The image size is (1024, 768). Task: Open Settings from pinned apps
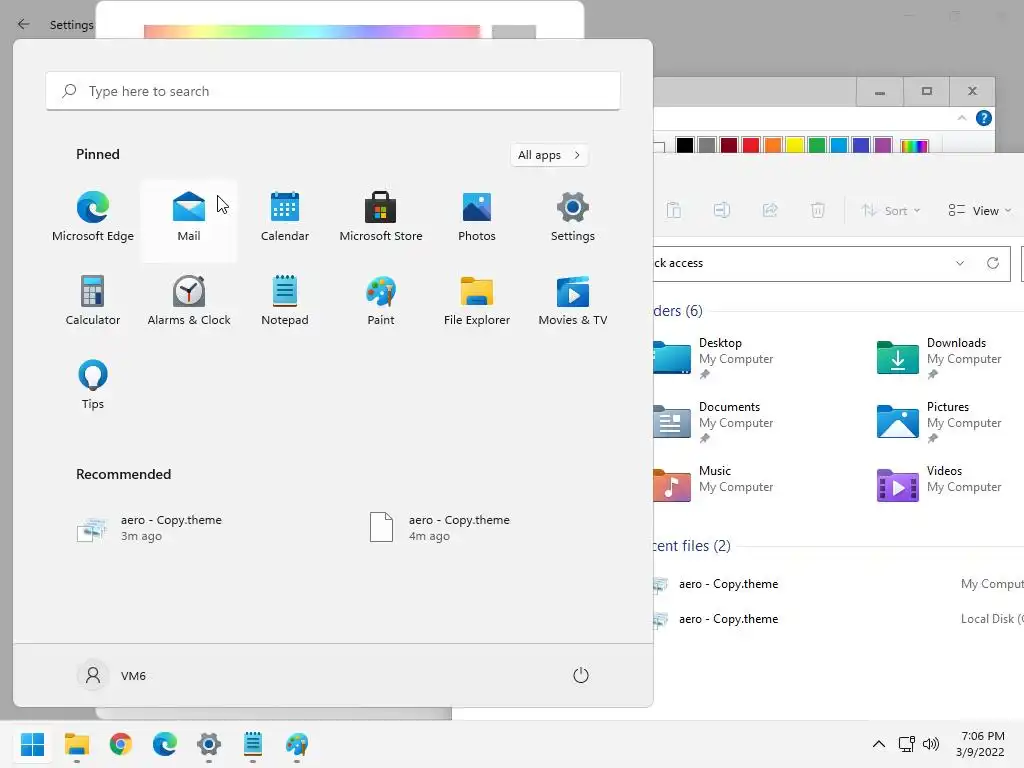click(573, 217)
